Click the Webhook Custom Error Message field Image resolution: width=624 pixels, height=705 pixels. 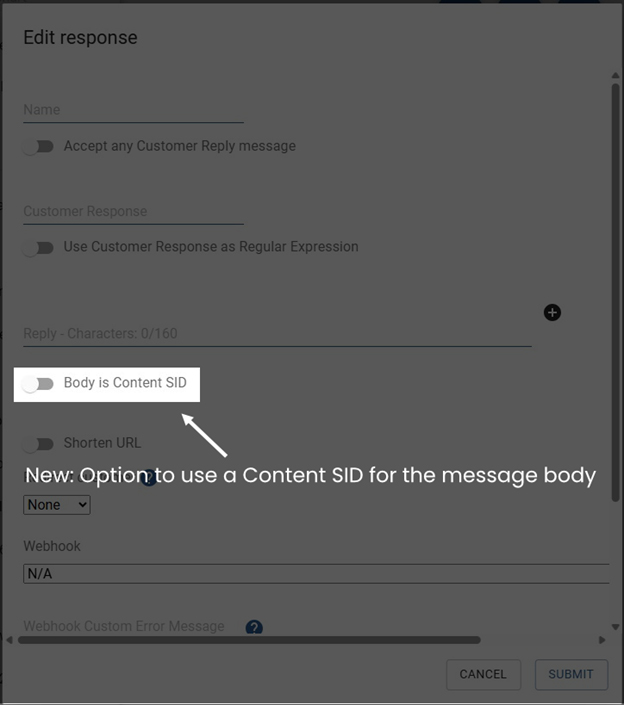(x=124, y=626)
